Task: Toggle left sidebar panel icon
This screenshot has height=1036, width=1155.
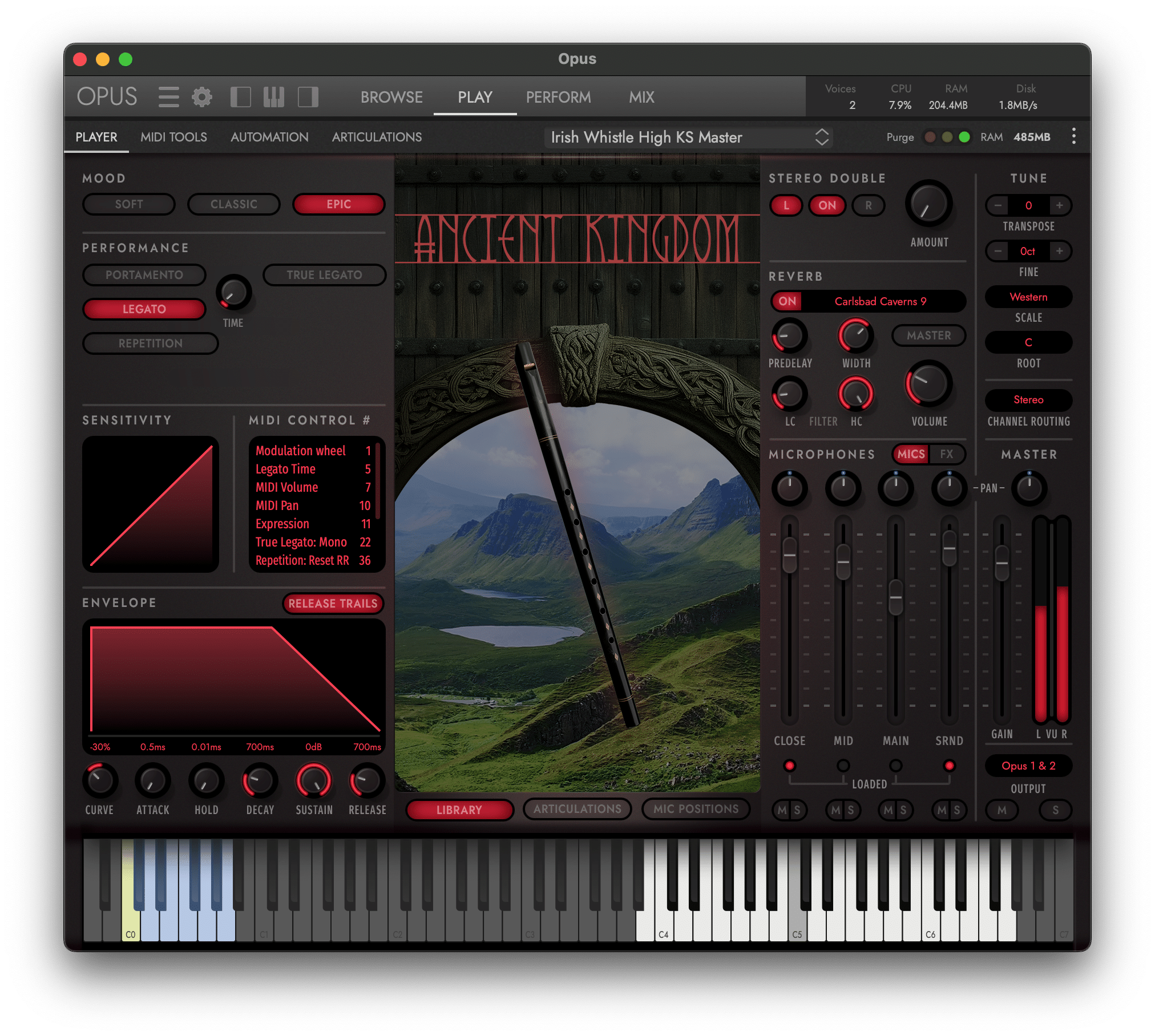Action: tap(240, 97)
